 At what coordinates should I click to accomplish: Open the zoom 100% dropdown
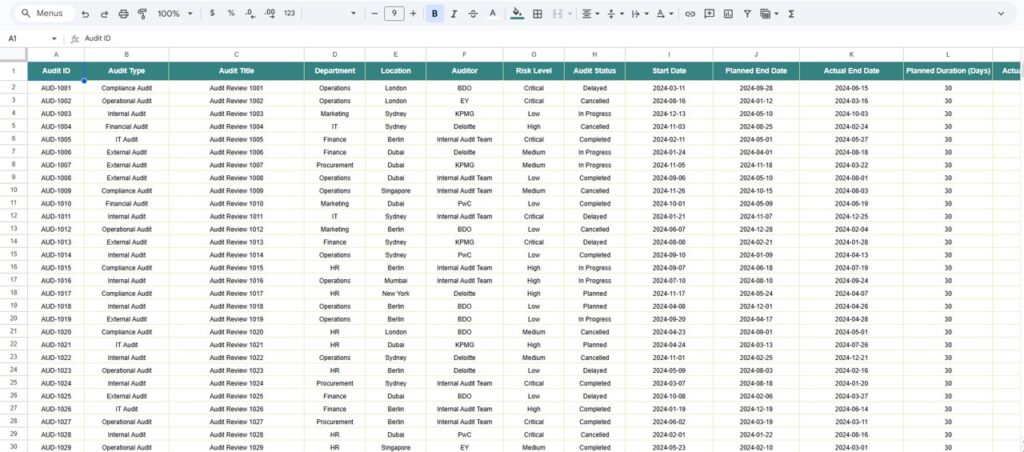pos(176,13)
